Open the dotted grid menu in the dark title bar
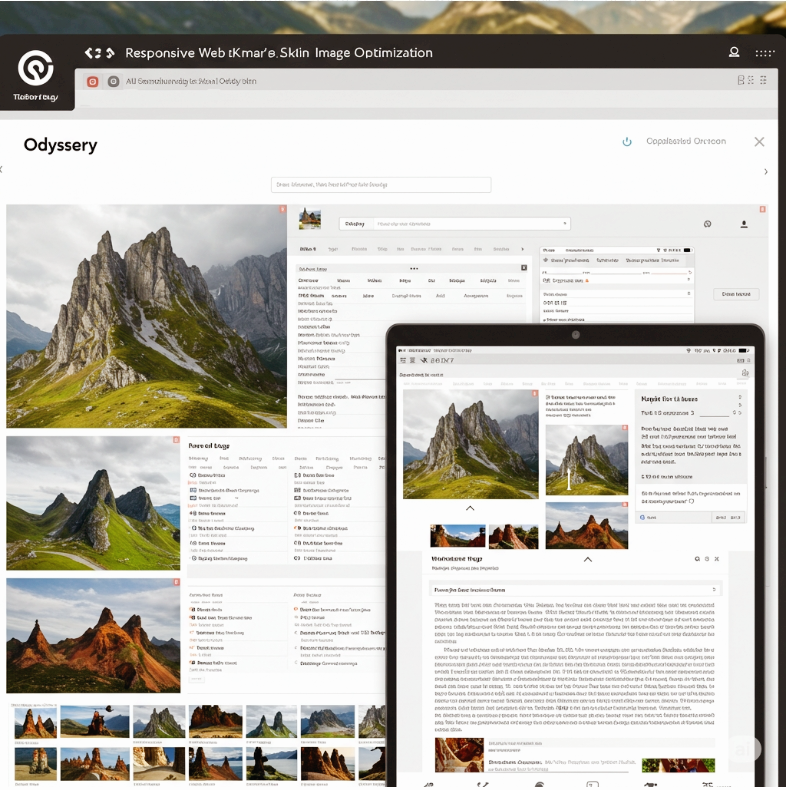Image resolution: width=786 pixels, height=790 pixels. coord(764,52)
